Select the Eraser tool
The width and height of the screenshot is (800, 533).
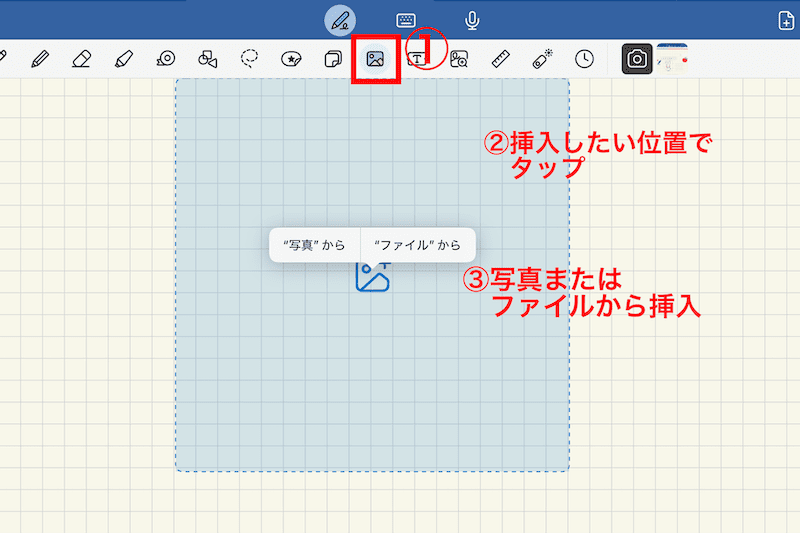(82, 59)
